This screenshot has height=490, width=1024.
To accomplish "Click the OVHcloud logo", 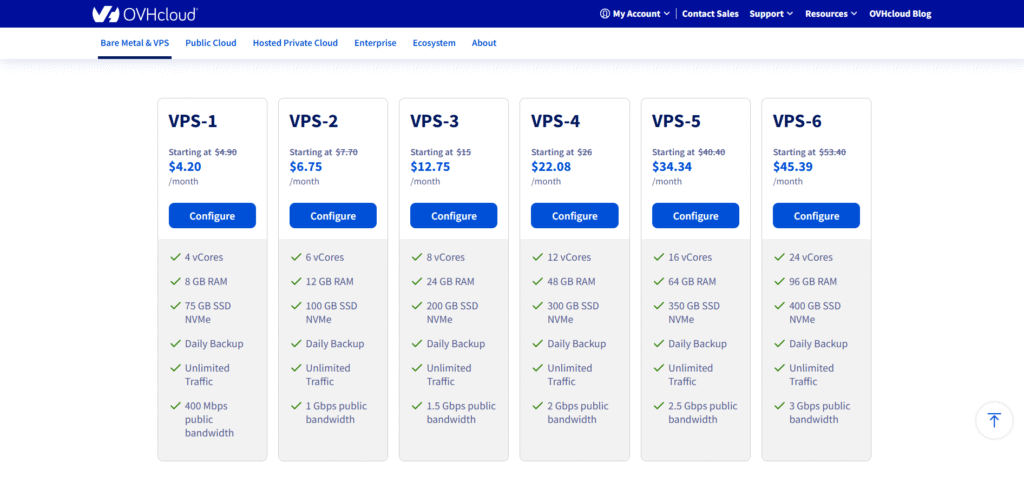I will click(x=144, y=14).
